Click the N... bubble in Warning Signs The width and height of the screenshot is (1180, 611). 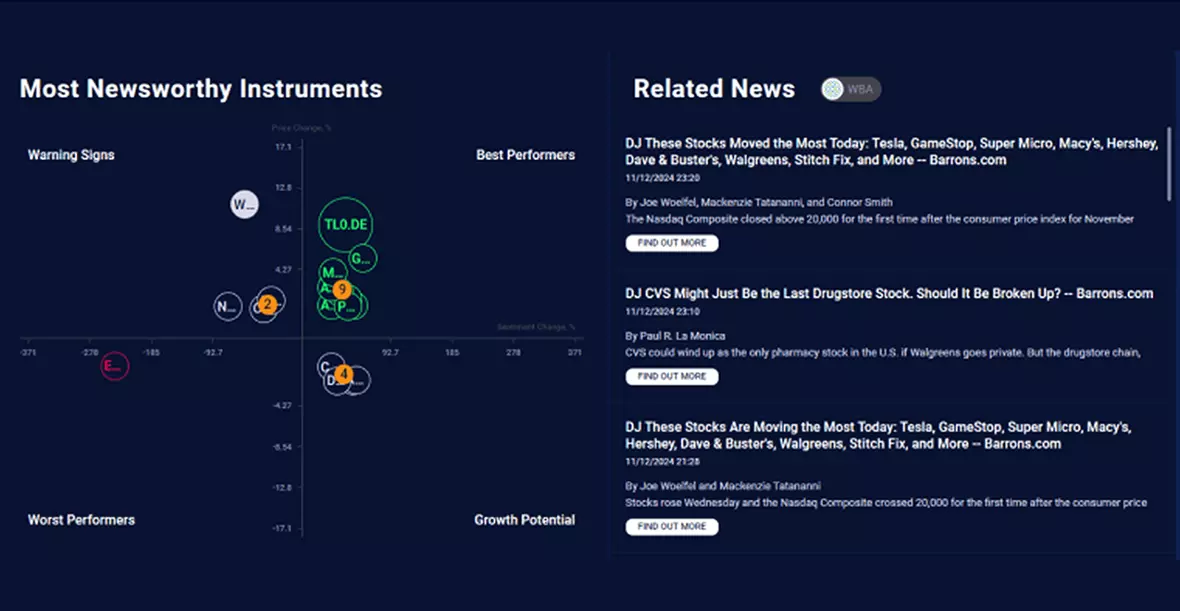(227, 306)
